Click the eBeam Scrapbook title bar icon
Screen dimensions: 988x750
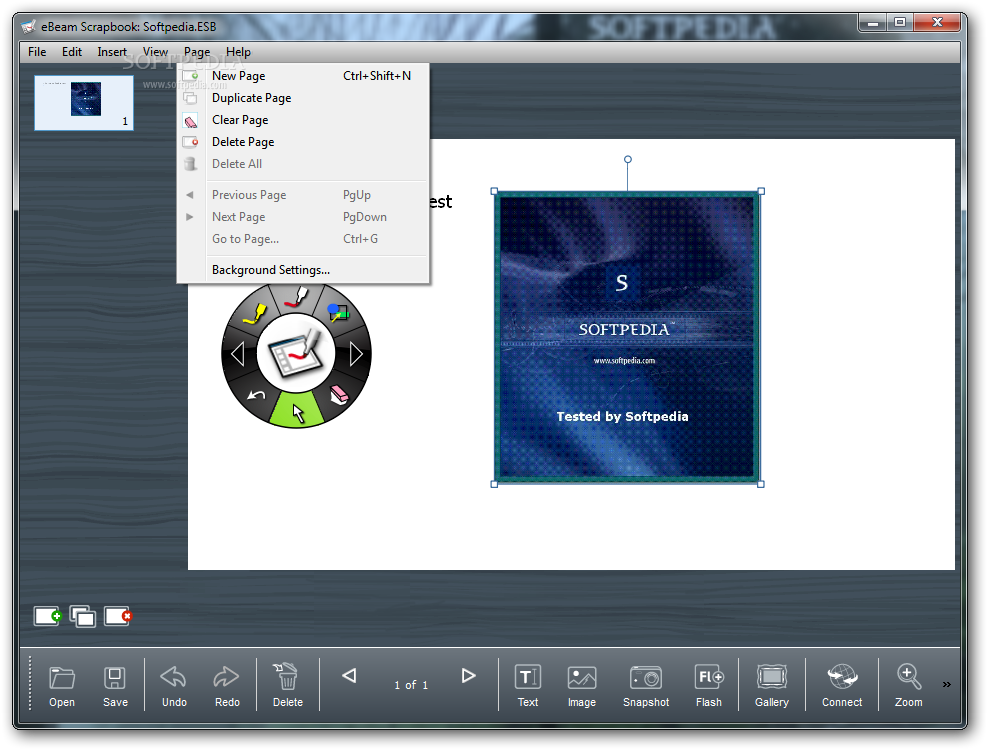28,26
